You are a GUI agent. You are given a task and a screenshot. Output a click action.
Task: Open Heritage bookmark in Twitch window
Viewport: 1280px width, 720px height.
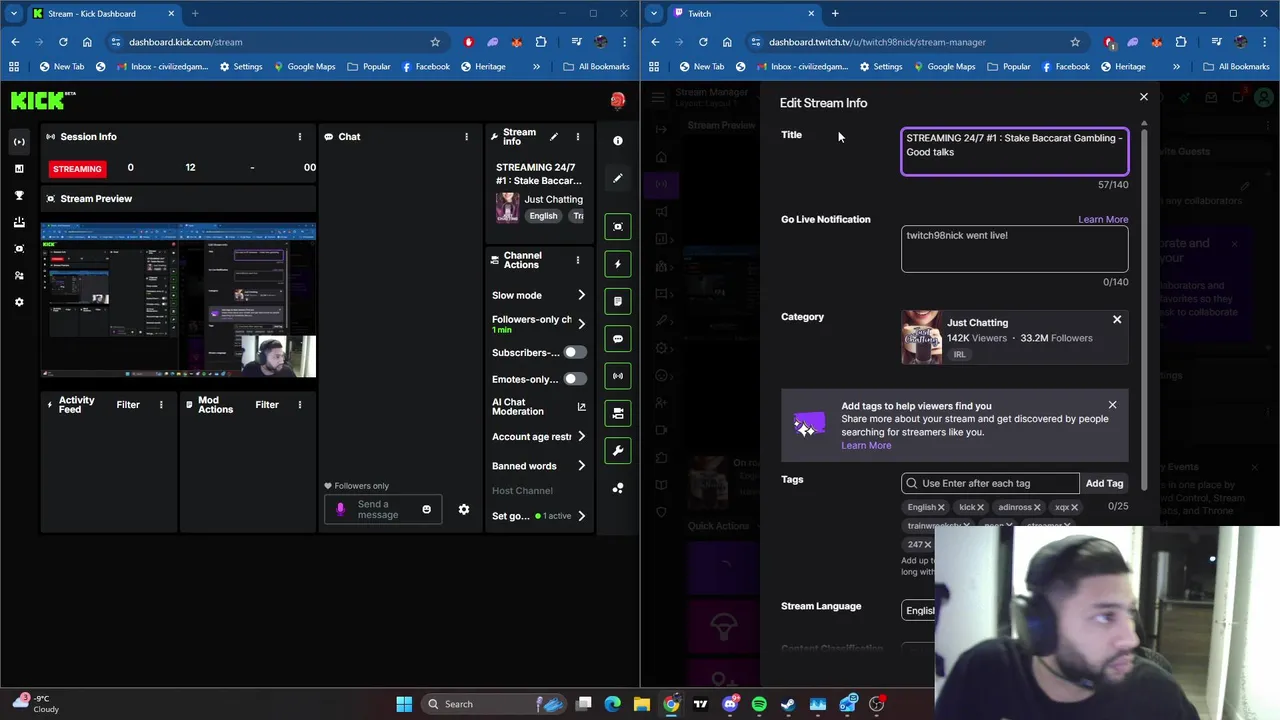[1123, 67]
